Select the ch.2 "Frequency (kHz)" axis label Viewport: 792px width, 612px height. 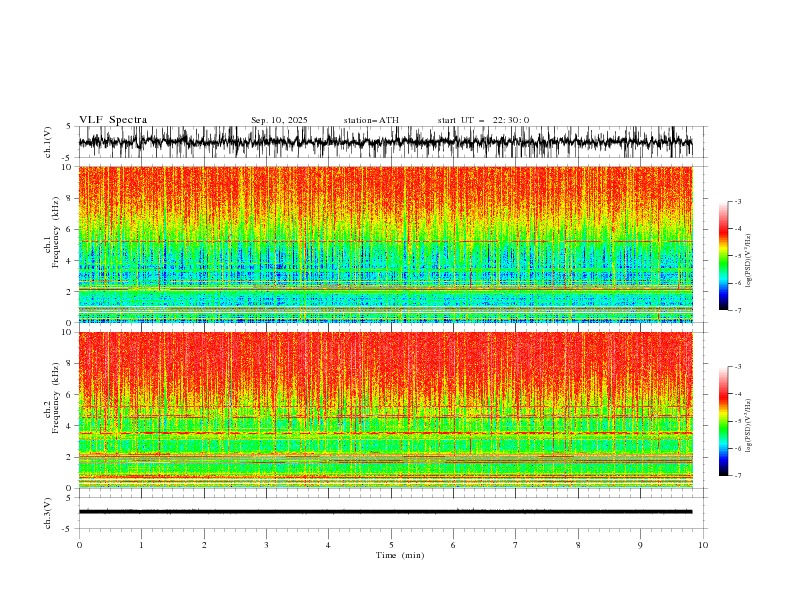tap(56, 398)
